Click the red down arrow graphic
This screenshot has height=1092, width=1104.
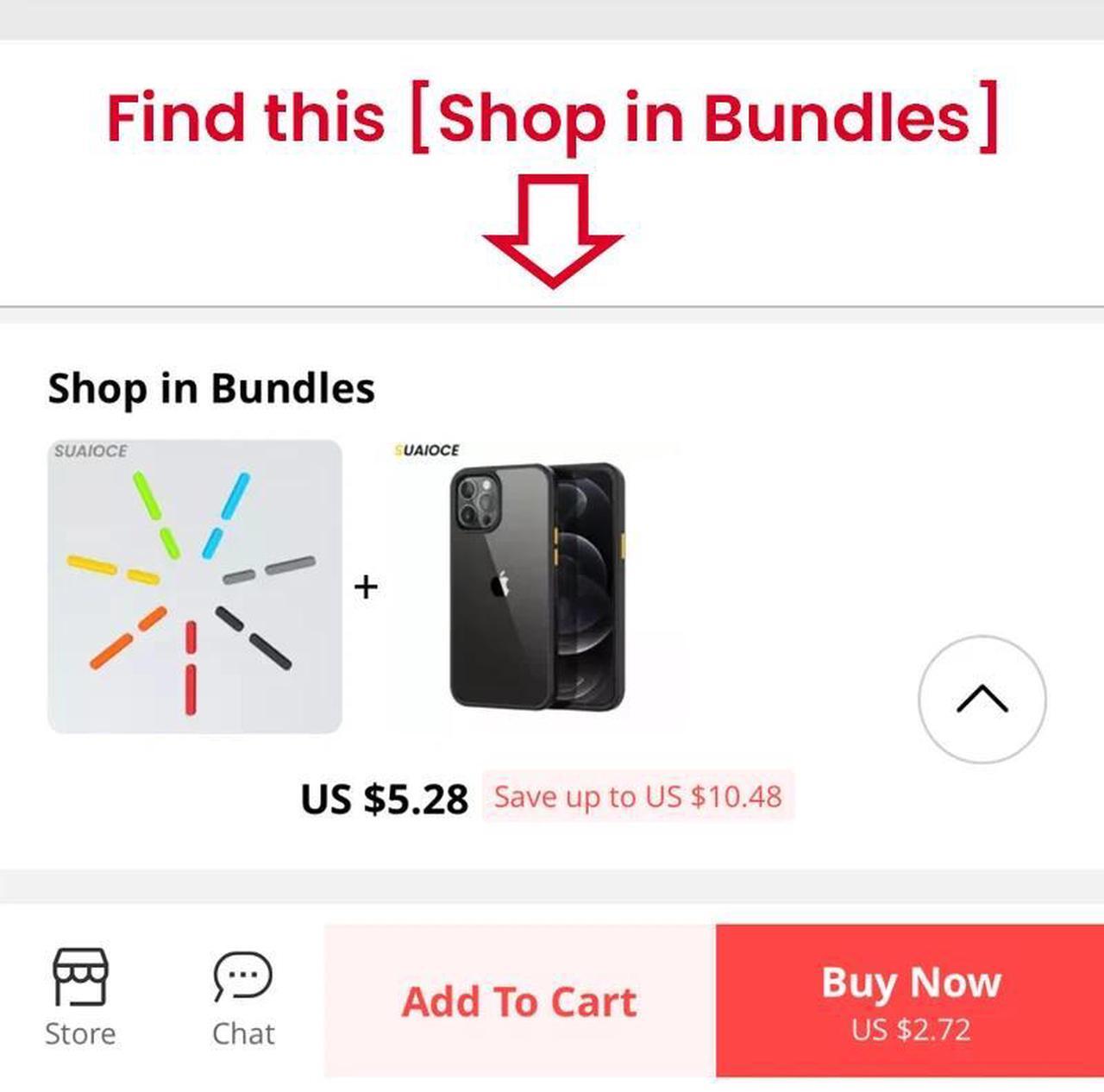tap(553, 230)
